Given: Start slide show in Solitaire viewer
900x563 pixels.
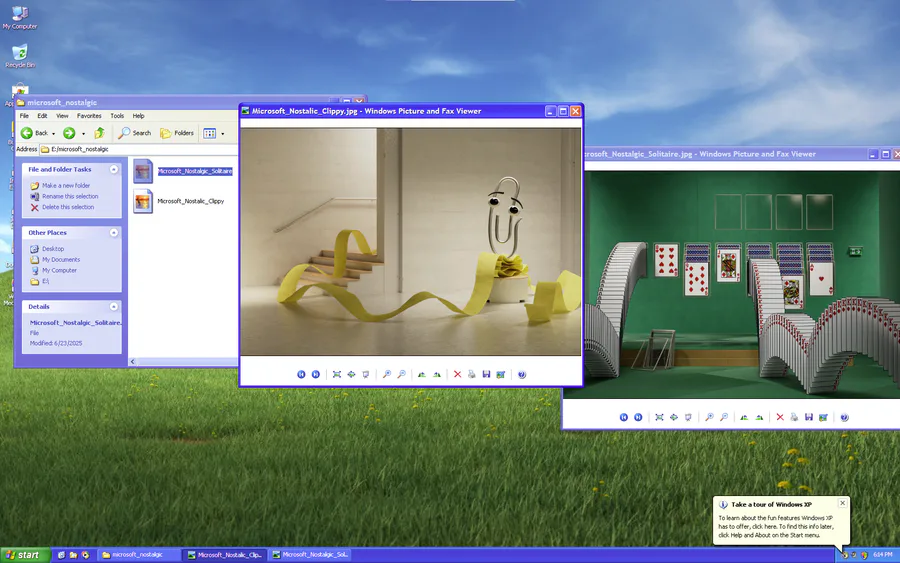Looking at the screenshot, I should point(688,417).
